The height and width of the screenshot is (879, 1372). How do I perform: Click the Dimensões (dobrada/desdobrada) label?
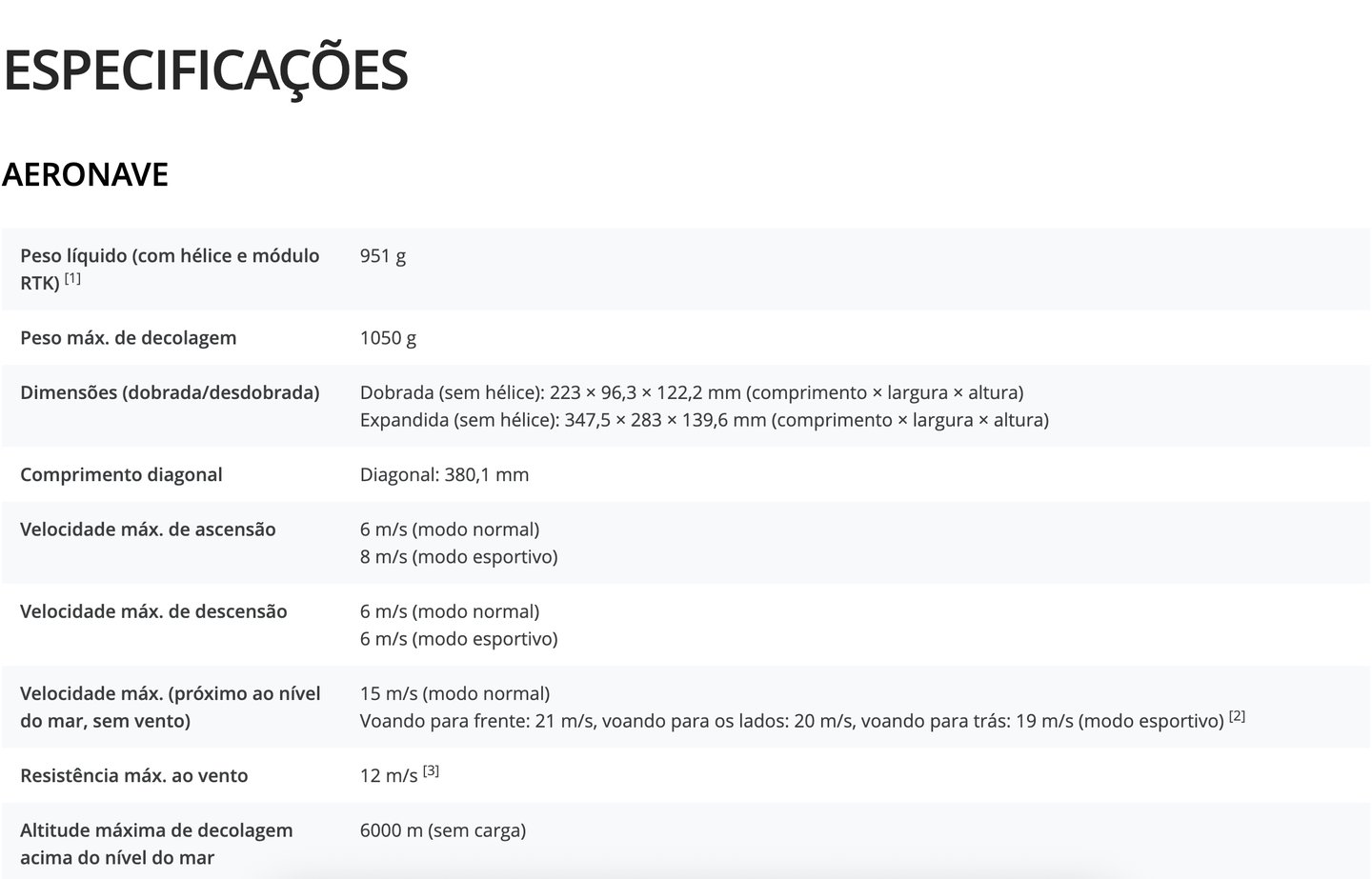(x=170, y=392)
